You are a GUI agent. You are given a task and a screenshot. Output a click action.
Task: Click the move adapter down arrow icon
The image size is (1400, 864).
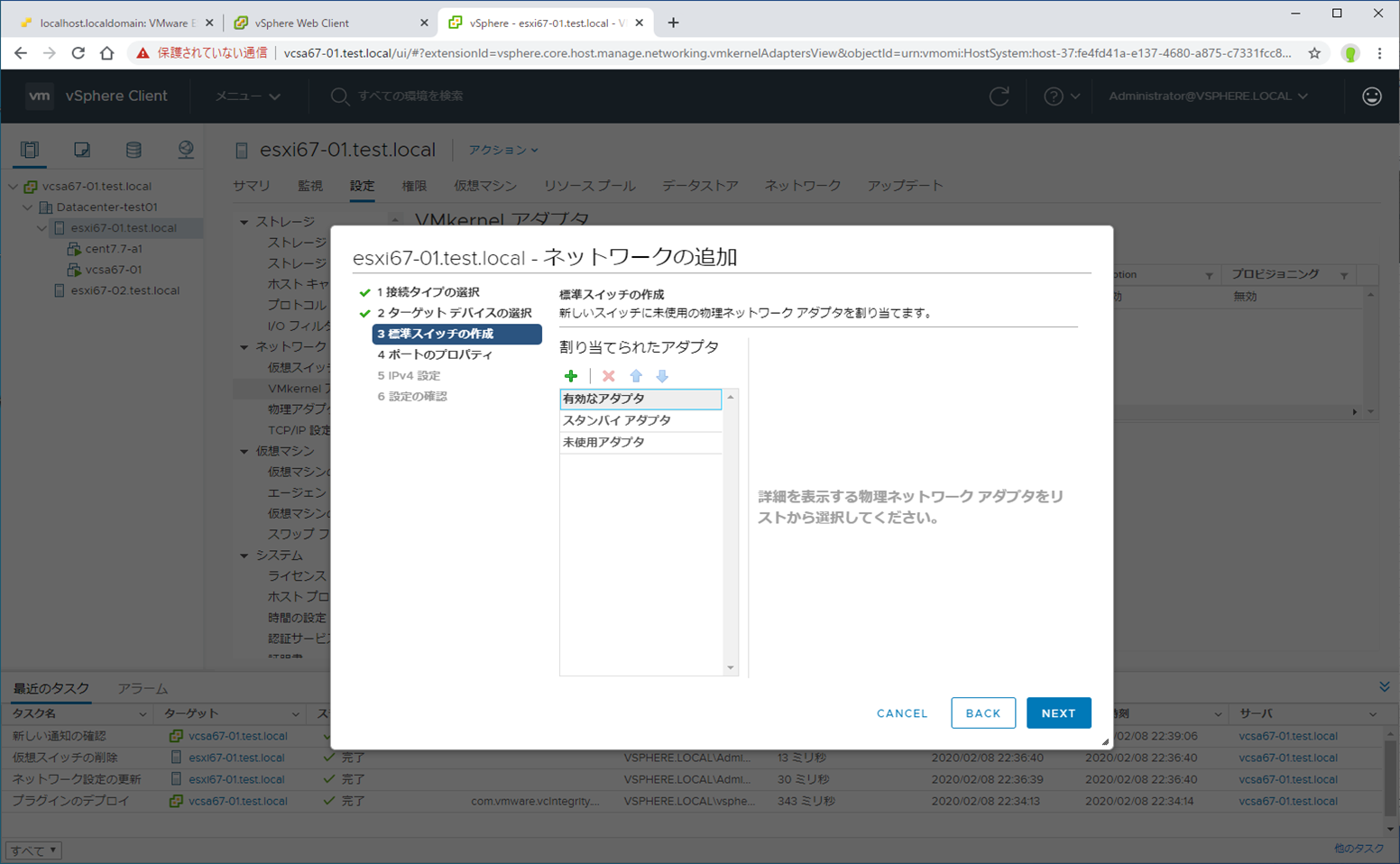click(x=662, y=376)
